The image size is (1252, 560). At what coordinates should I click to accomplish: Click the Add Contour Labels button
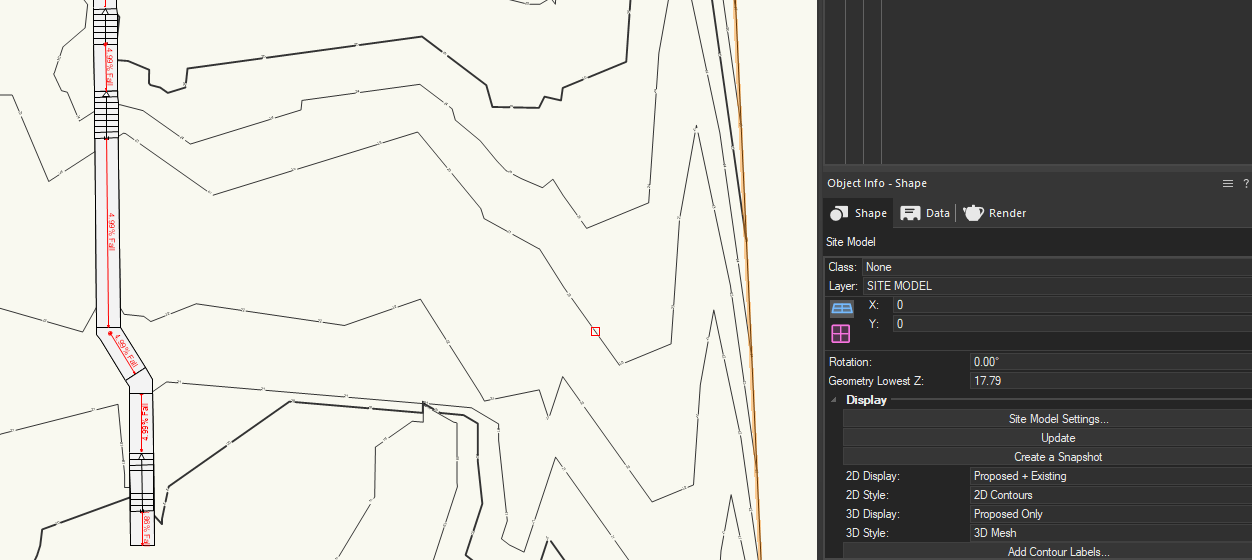[1058, 552]
